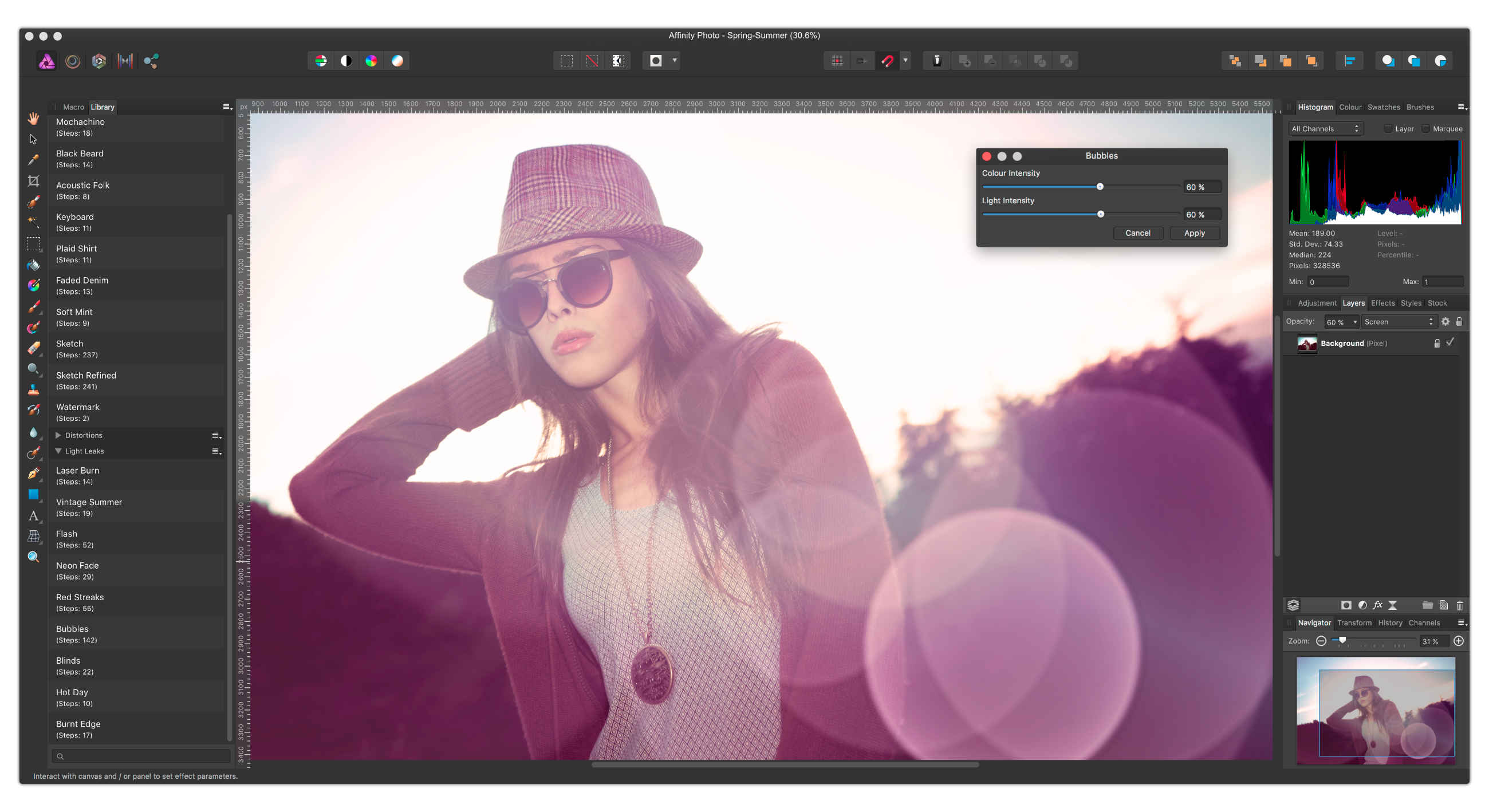
Task: Click the Adjustments icon in Layers panel
Action: coord(1362,605)
